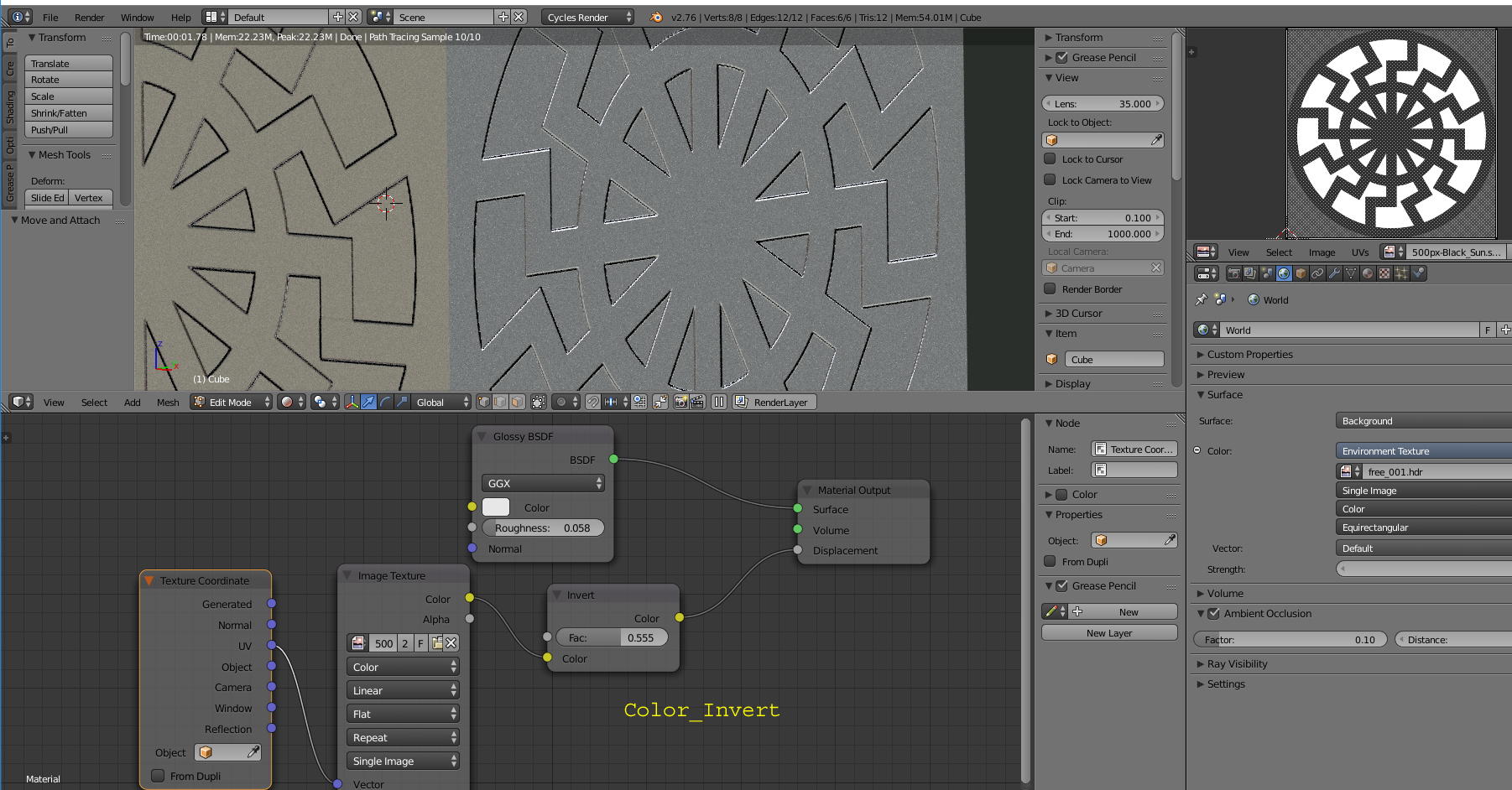The image size is (1512, 790).
Task: Open the Scene properties tab
Action: coord(1267,273)
